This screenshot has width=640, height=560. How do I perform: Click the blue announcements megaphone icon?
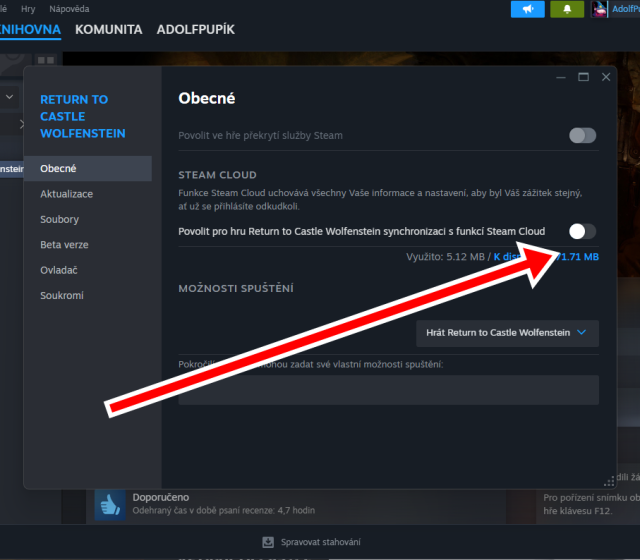click(527, 9)
